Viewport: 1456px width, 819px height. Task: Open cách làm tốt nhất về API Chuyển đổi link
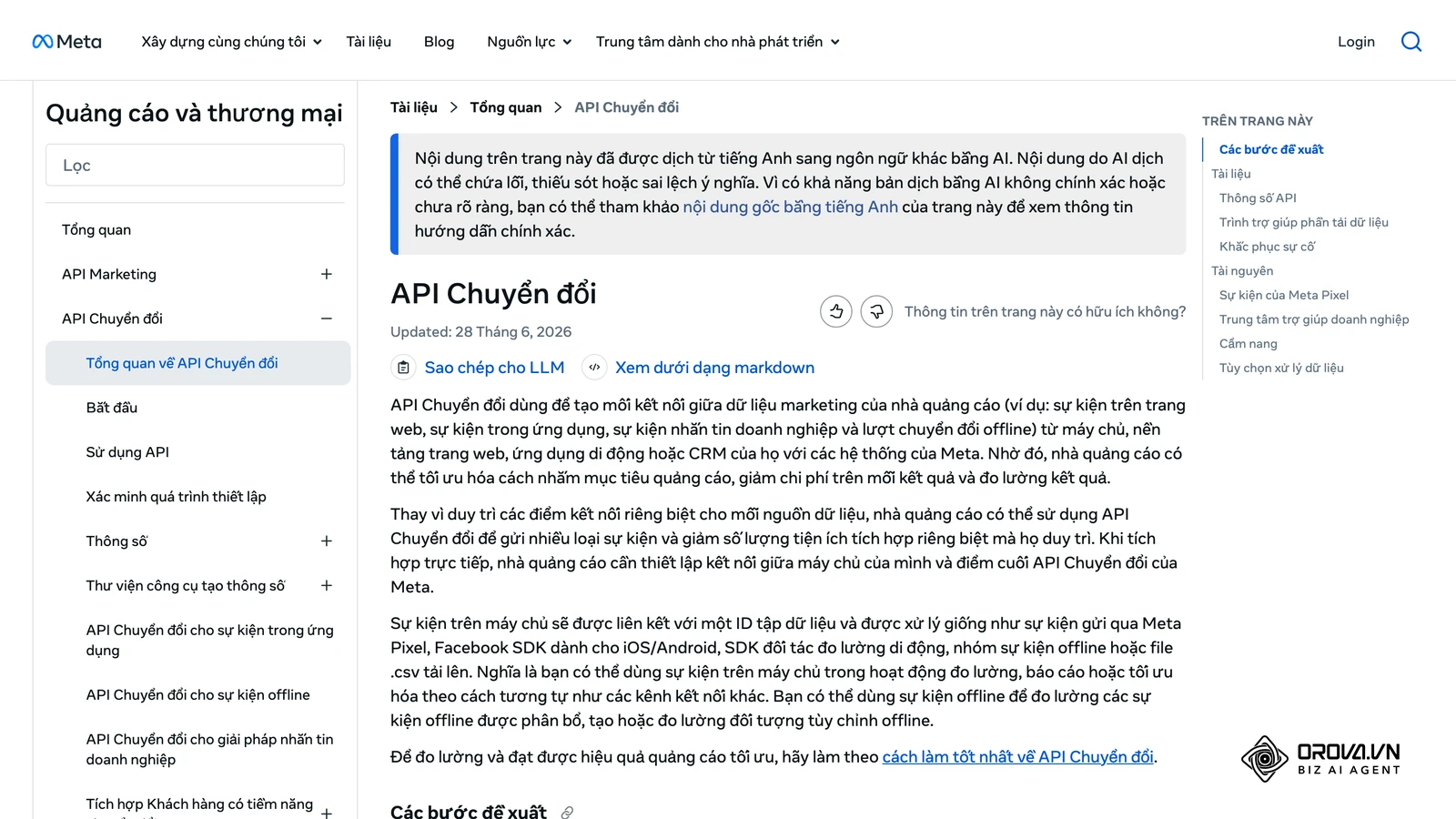click(x=1018, y=757)
